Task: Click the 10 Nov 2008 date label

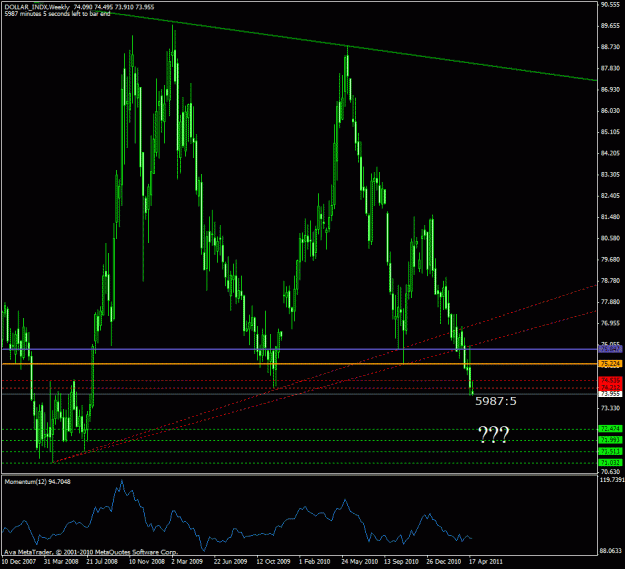Action: point(146,562)
